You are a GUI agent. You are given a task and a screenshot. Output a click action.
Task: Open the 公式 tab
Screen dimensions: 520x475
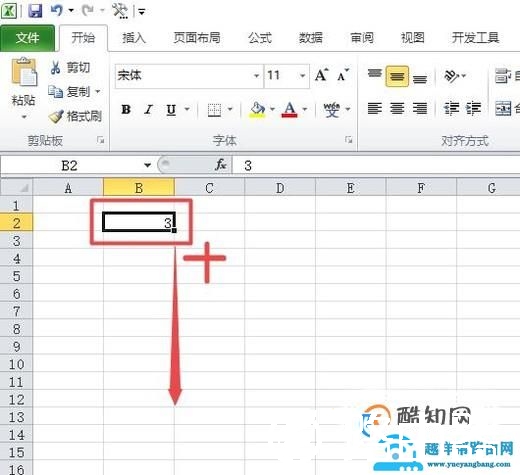click(x=260, y=38)
